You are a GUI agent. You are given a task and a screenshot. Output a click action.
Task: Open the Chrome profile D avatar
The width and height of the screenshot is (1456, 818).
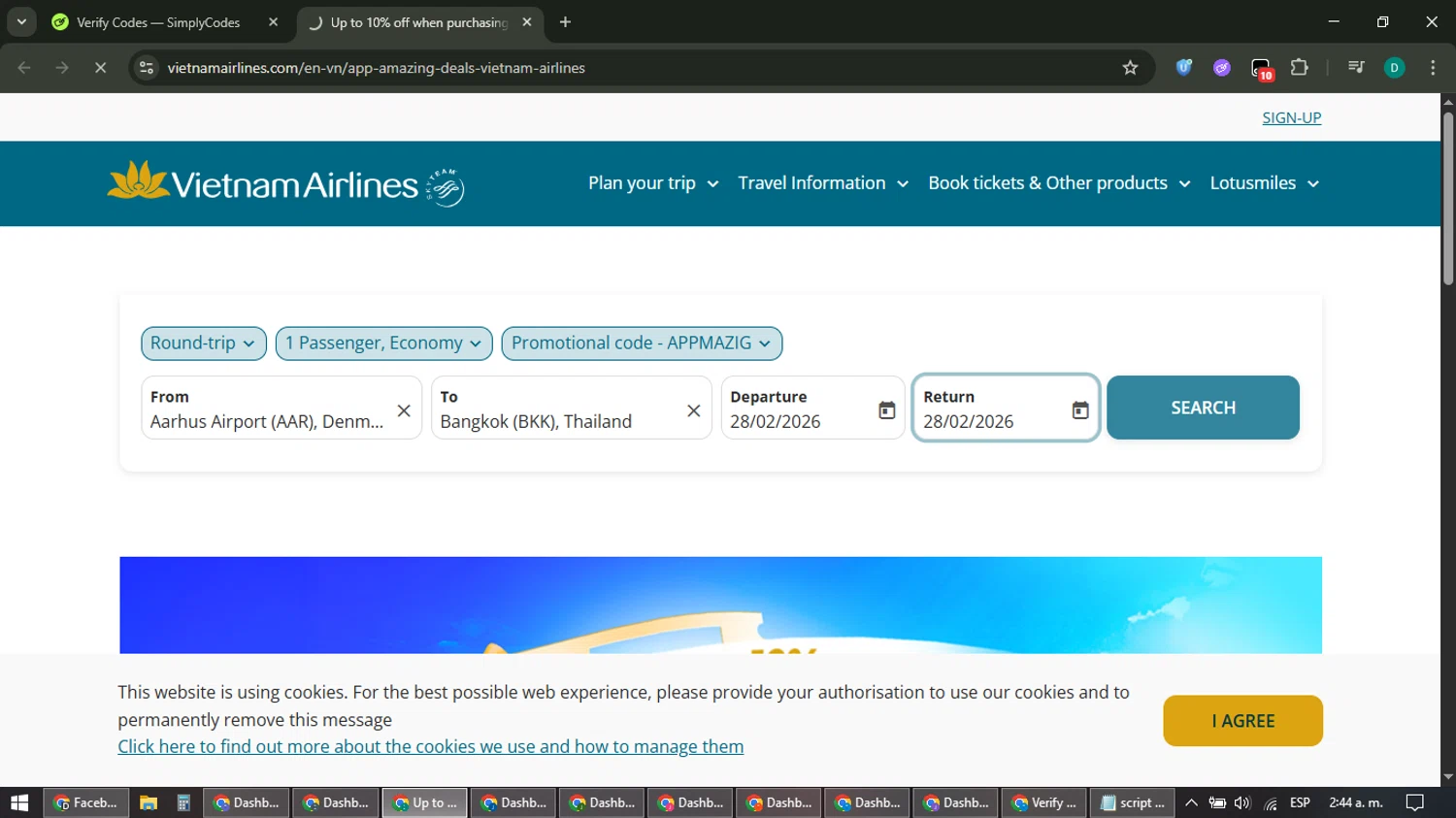pyautogui.click(x=1394, y=68)
